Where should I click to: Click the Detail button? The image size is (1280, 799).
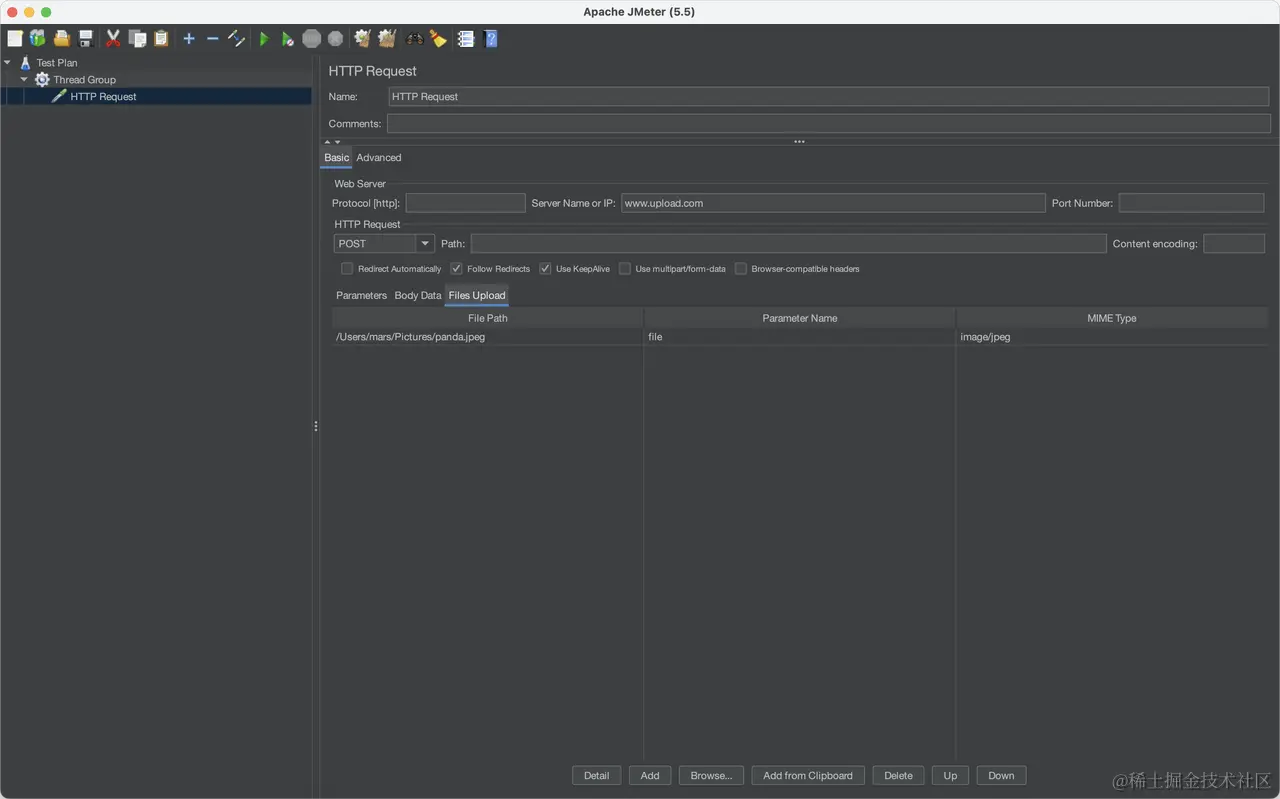[597, 776]
